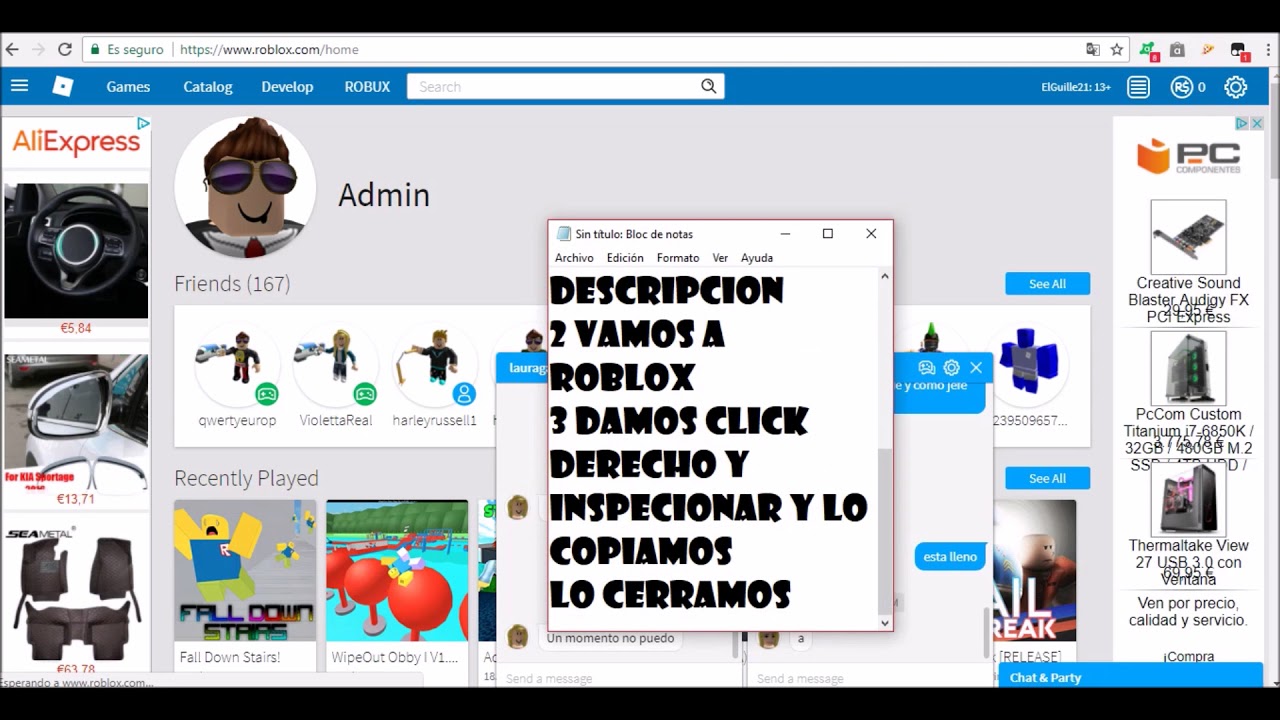Open Catalog in Roblox navigation

pos(208,87)
